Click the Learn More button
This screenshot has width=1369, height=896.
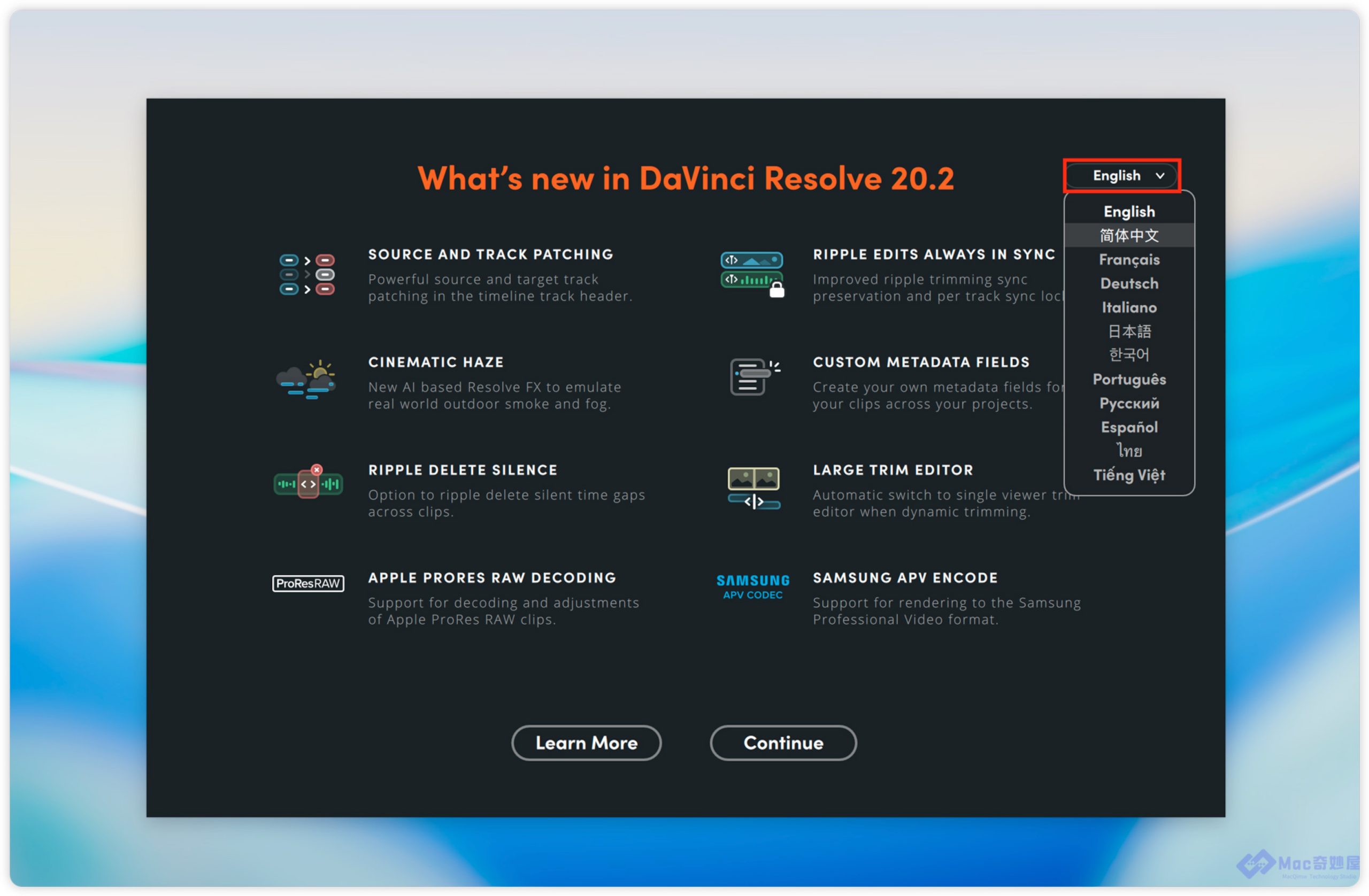(x=586, y=743)
